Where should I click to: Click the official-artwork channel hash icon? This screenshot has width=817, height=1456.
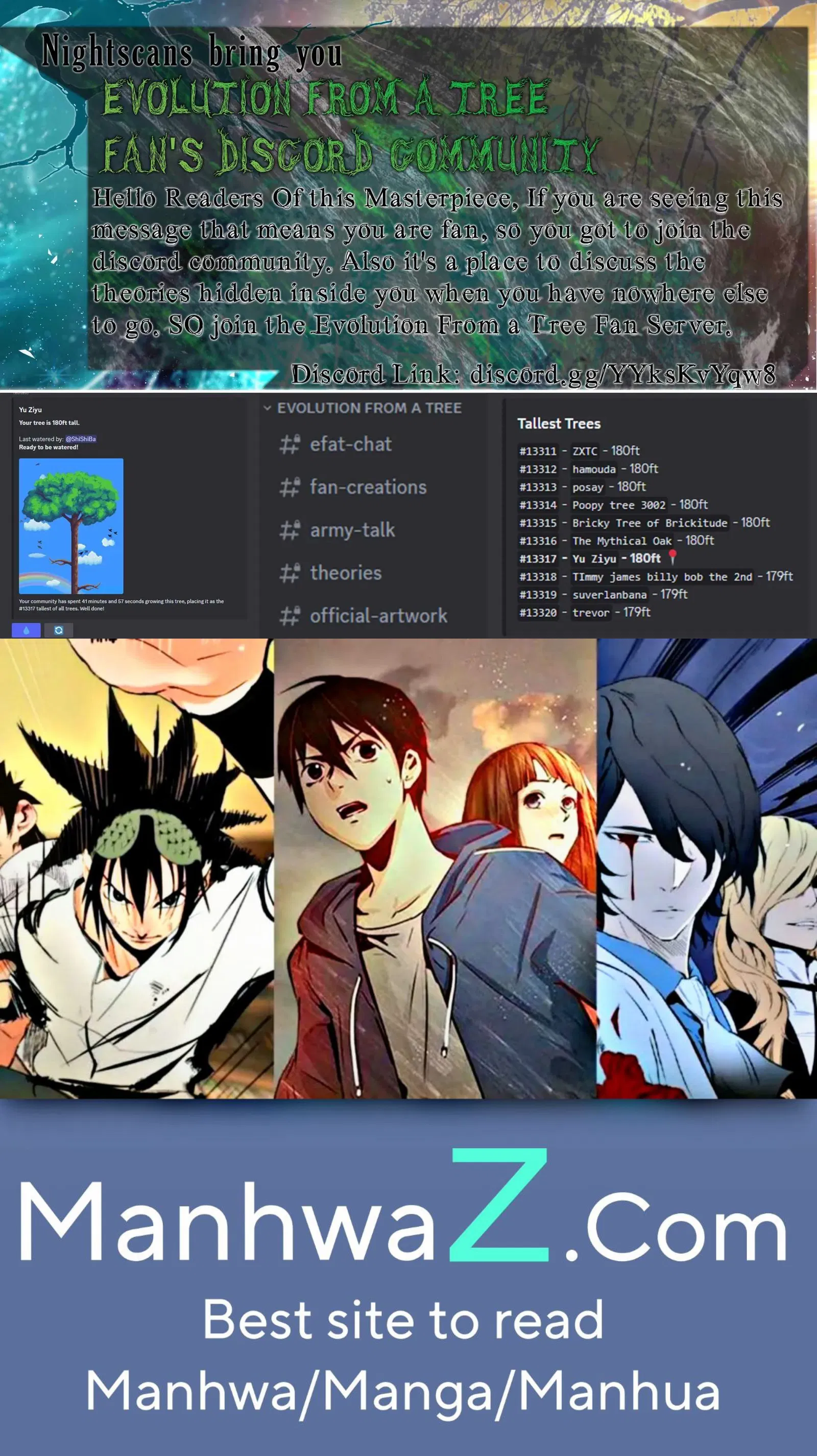coord(290,616)
